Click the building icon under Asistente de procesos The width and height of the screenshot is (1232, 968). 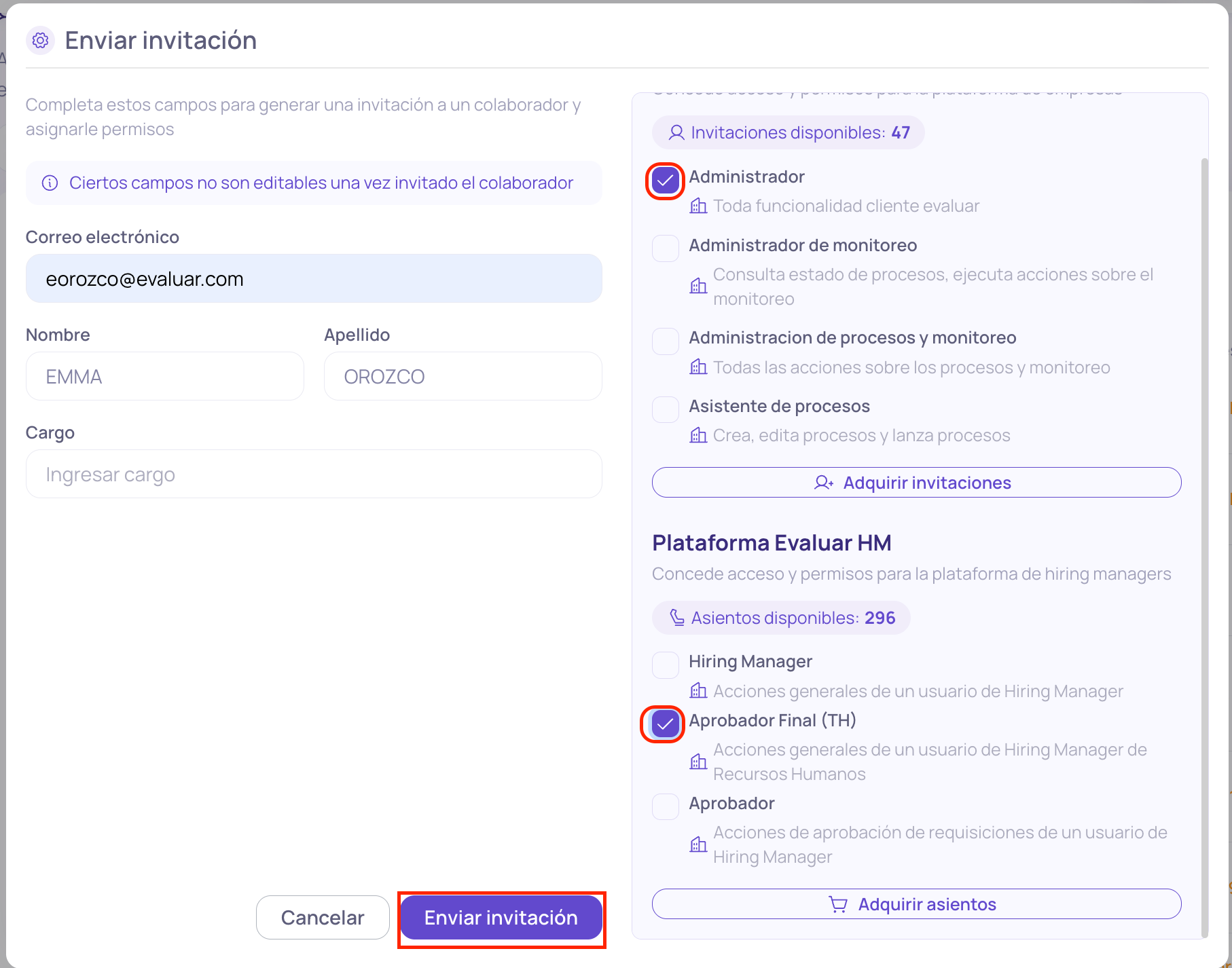tap(698, 435)
